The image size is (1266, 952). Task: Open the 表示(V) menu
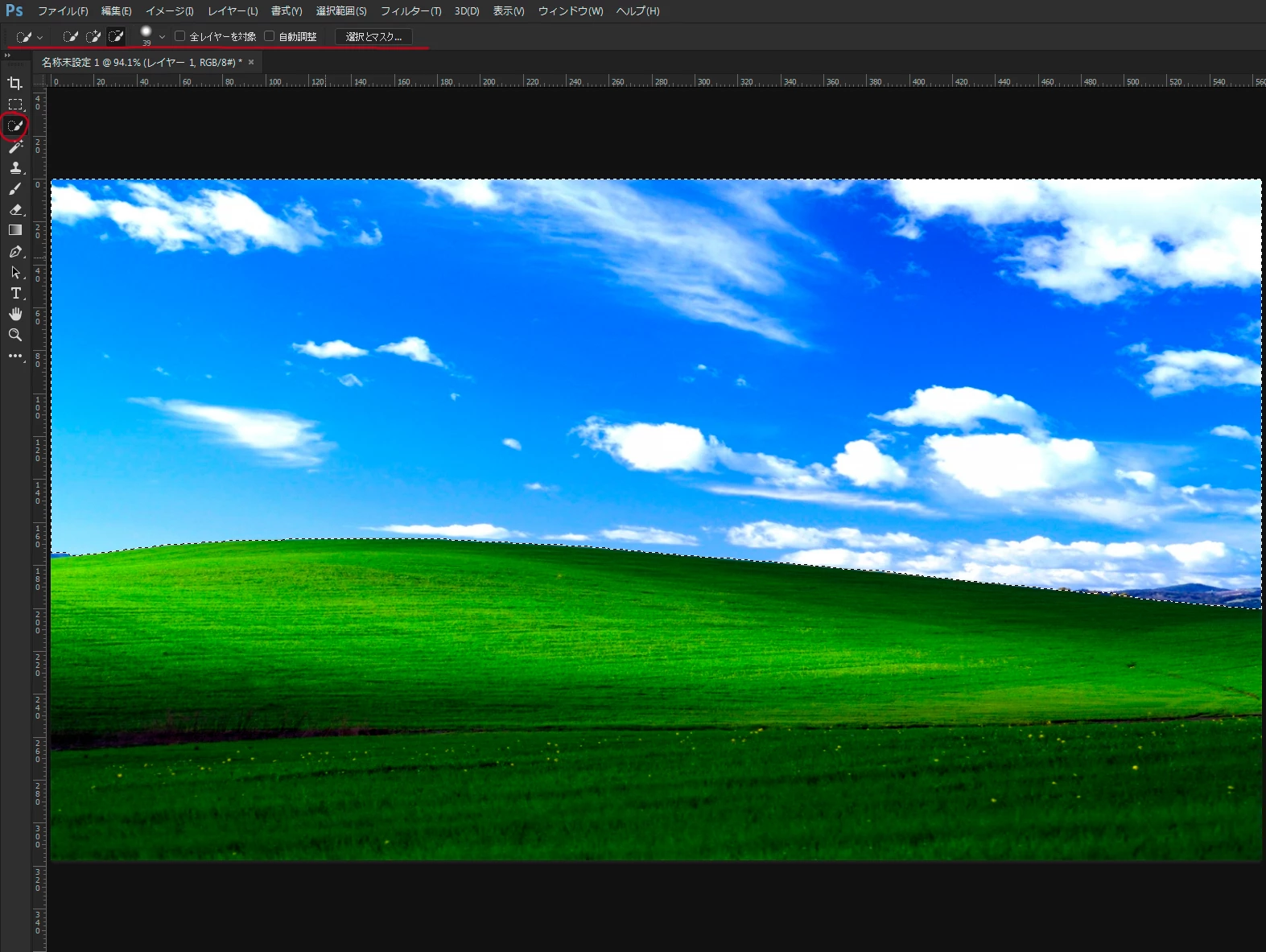[x=509, y=11]
